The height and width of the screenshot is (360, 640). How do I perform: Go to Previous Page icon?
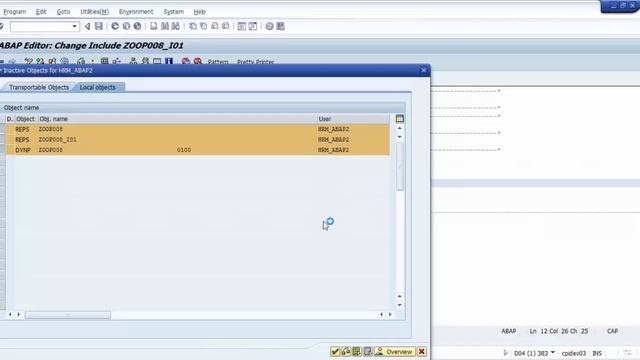[203, 27]
